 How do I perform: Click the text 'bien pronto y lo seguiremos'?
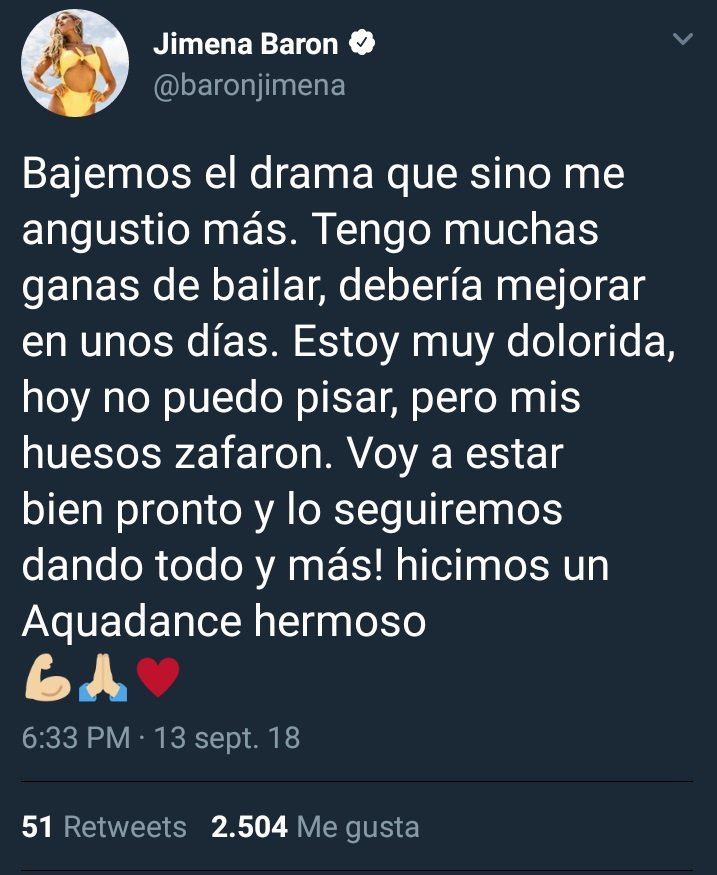[x=292, y=509]
